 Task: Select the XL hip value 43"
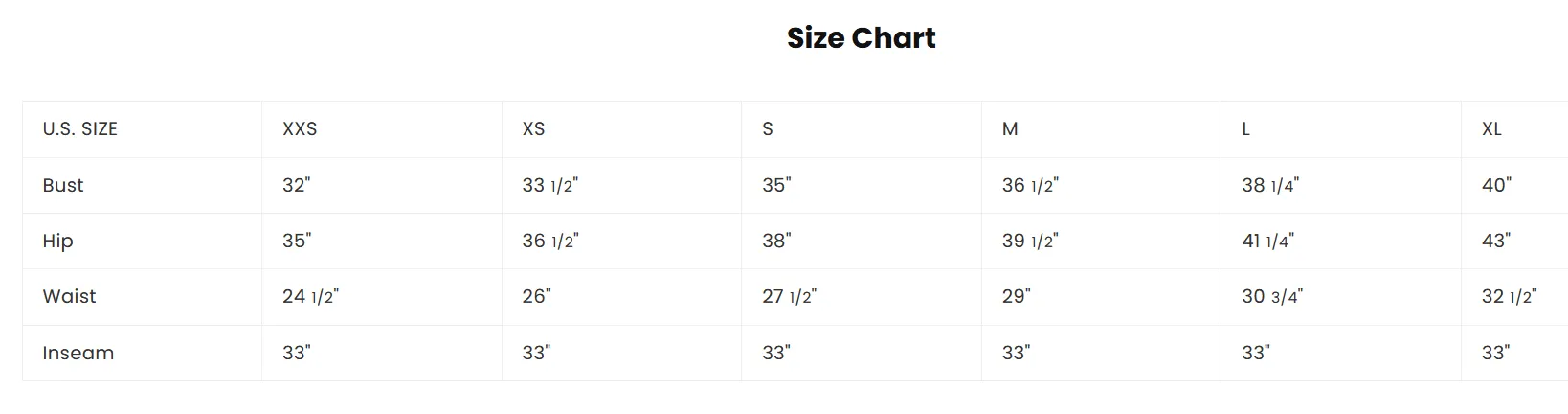point(1496,241)
